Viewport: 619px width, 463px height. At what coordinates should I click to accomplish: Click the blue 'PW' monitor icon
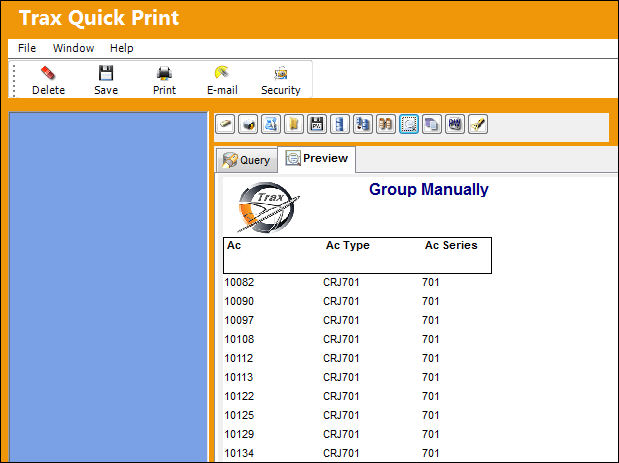(x=455, y=124)
